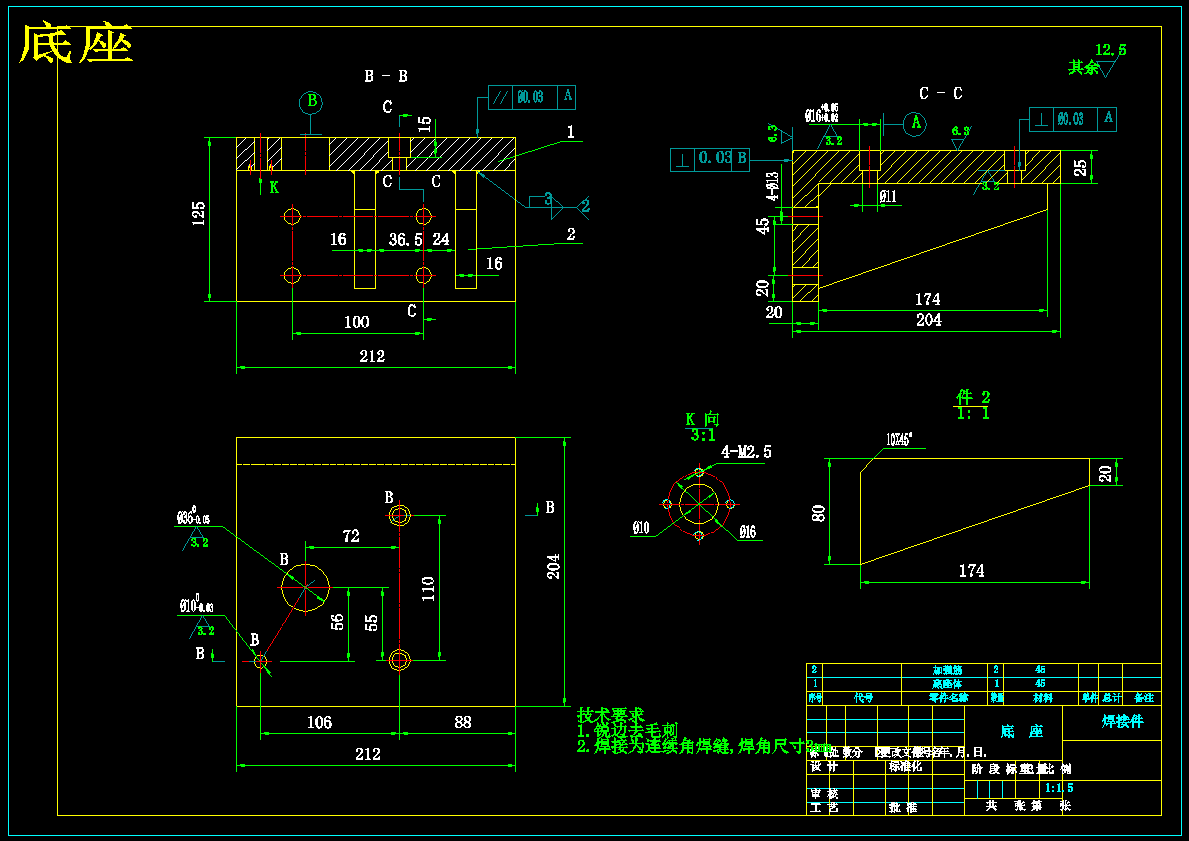The image size is (1189, 841).
Task: Click the 3:1 scale under K 向
Action: click(703, 436)
